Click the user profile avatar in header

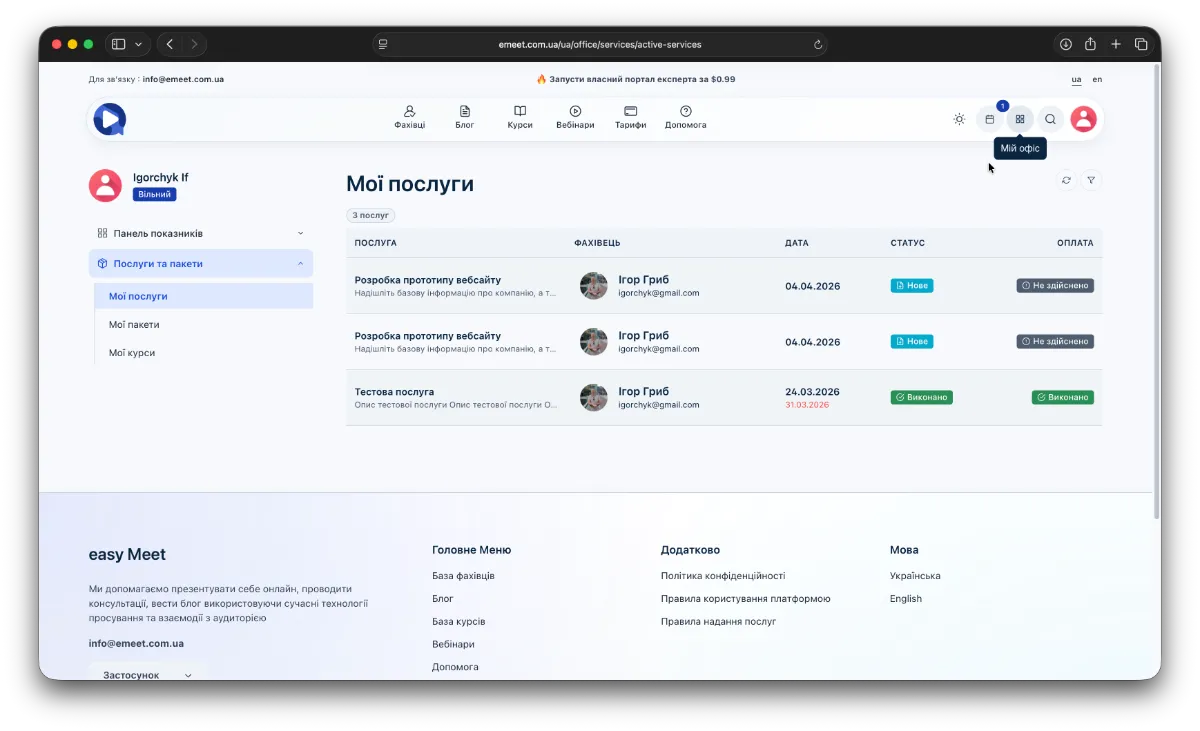pos(1083,119)
